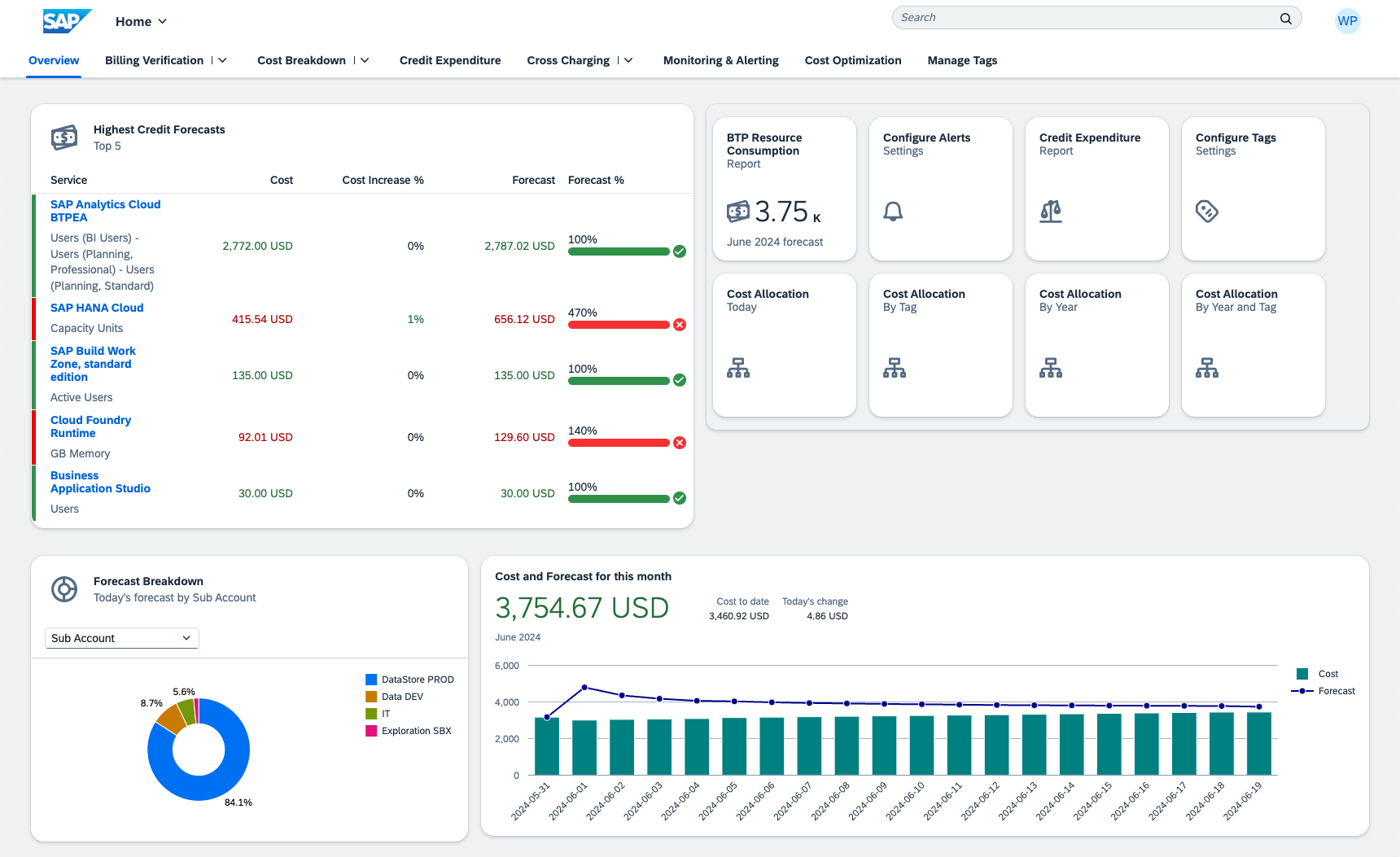Open the Credit Expenditure Report tile

click(1097, 189)
